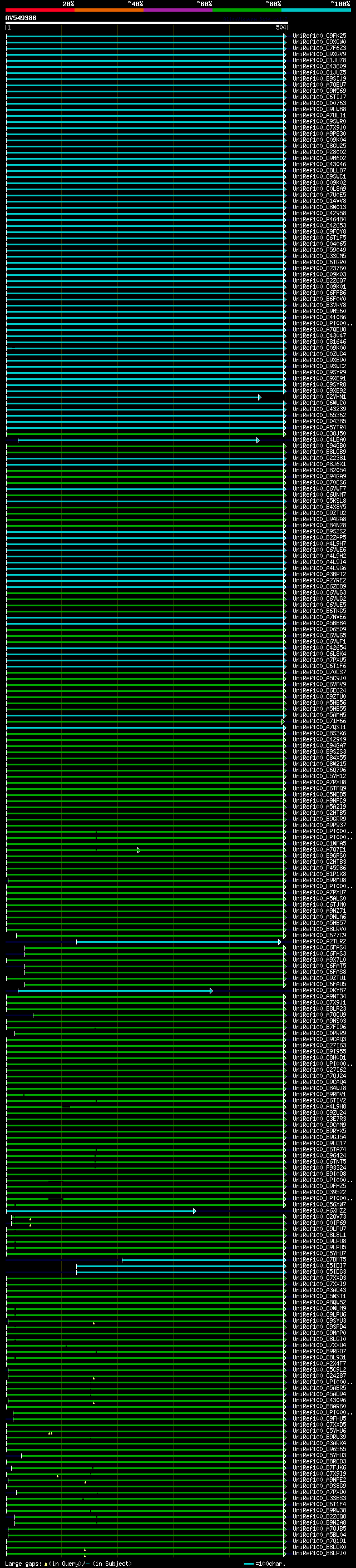
Task: Click the cyan ~100% identity legend swatch
Action: point(316,10)
